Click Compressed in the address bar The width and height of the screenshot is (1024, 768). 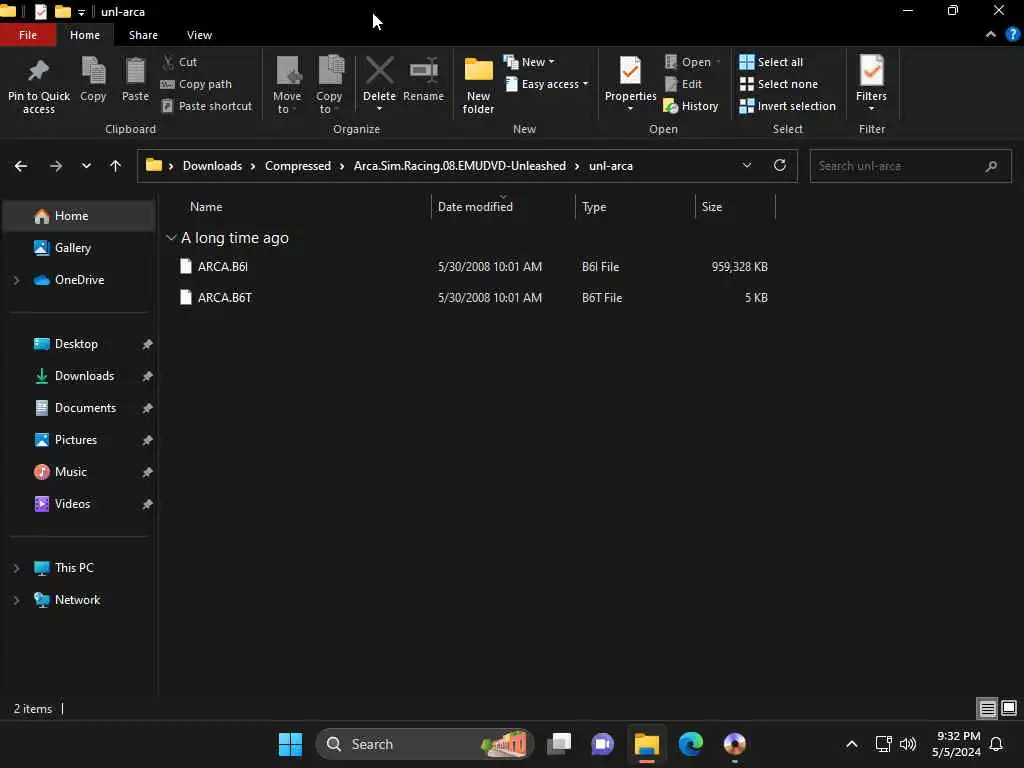(298, 166)
